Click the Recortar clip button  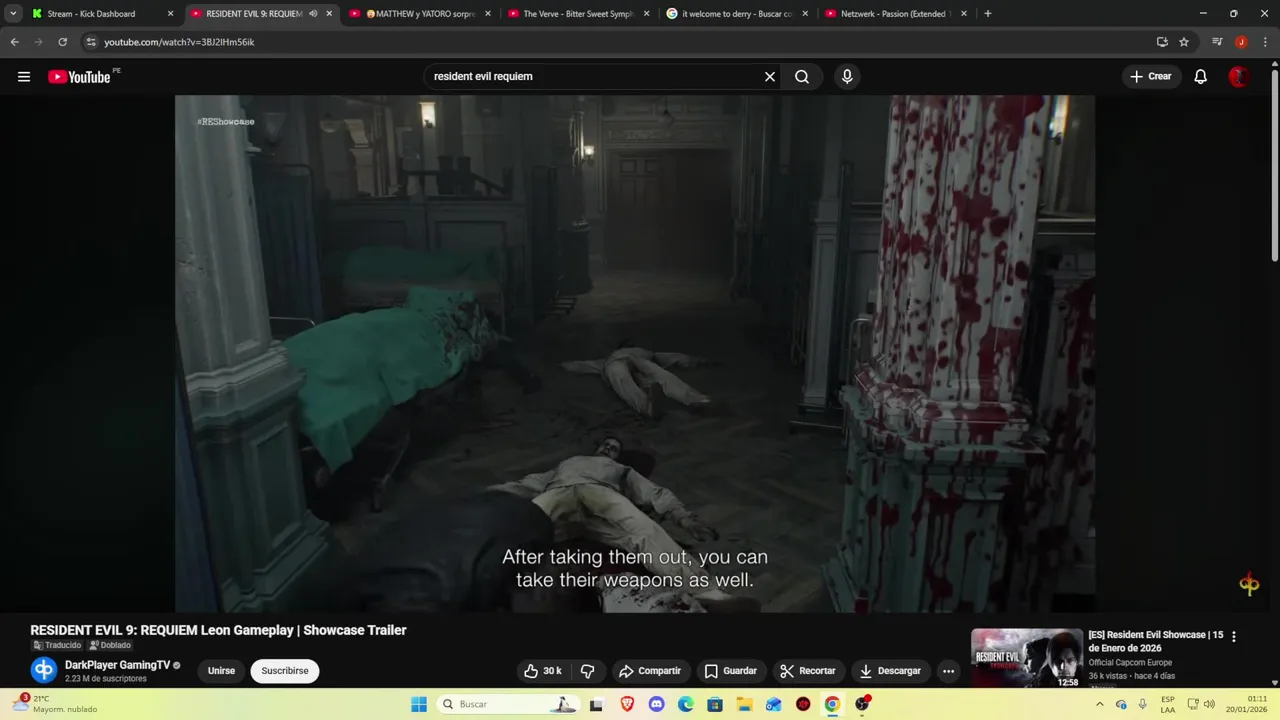808,671
